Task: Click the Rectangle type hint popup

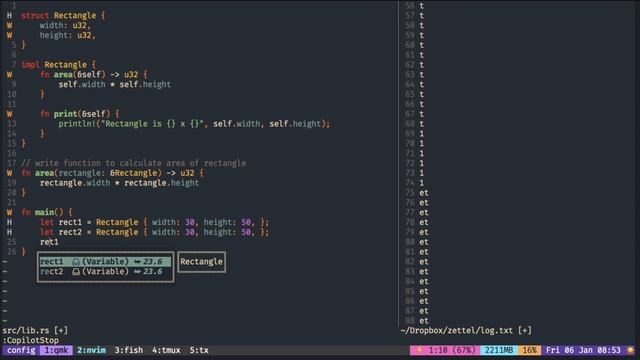Action: click(x=202, y=262)
